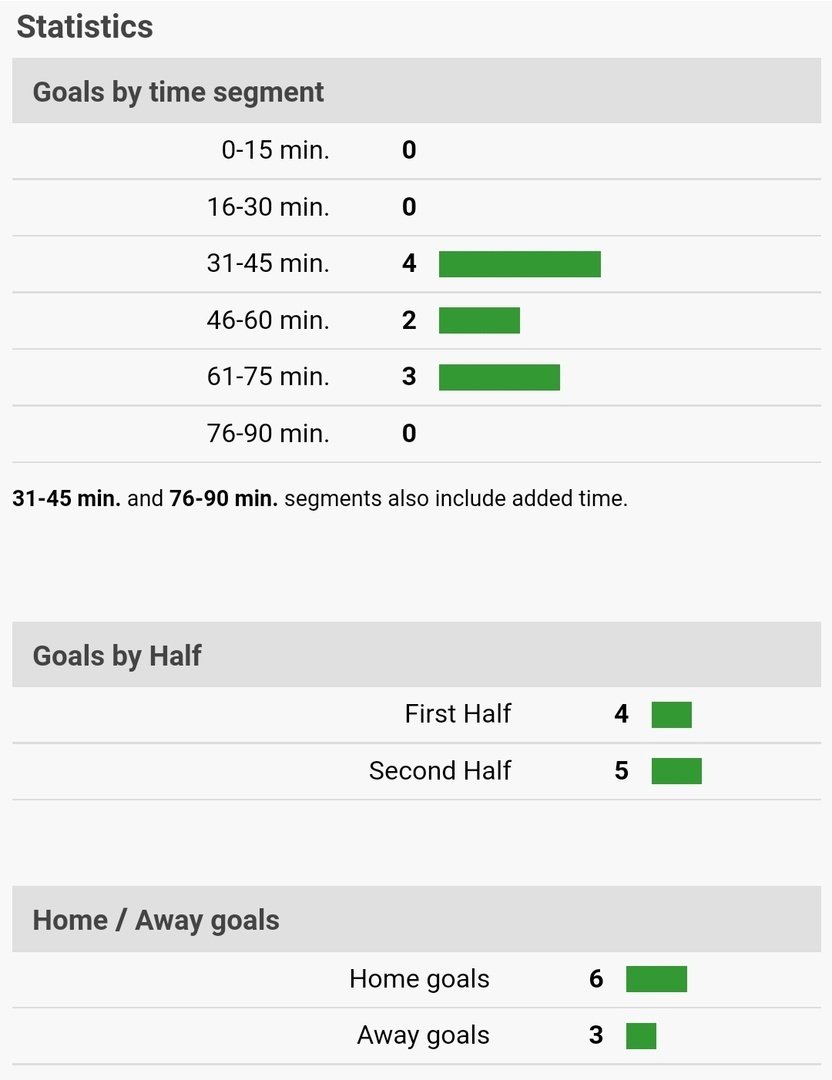Select the Home / Away goals header
Screen dimensions: 832x1080
tap(156, 920)
